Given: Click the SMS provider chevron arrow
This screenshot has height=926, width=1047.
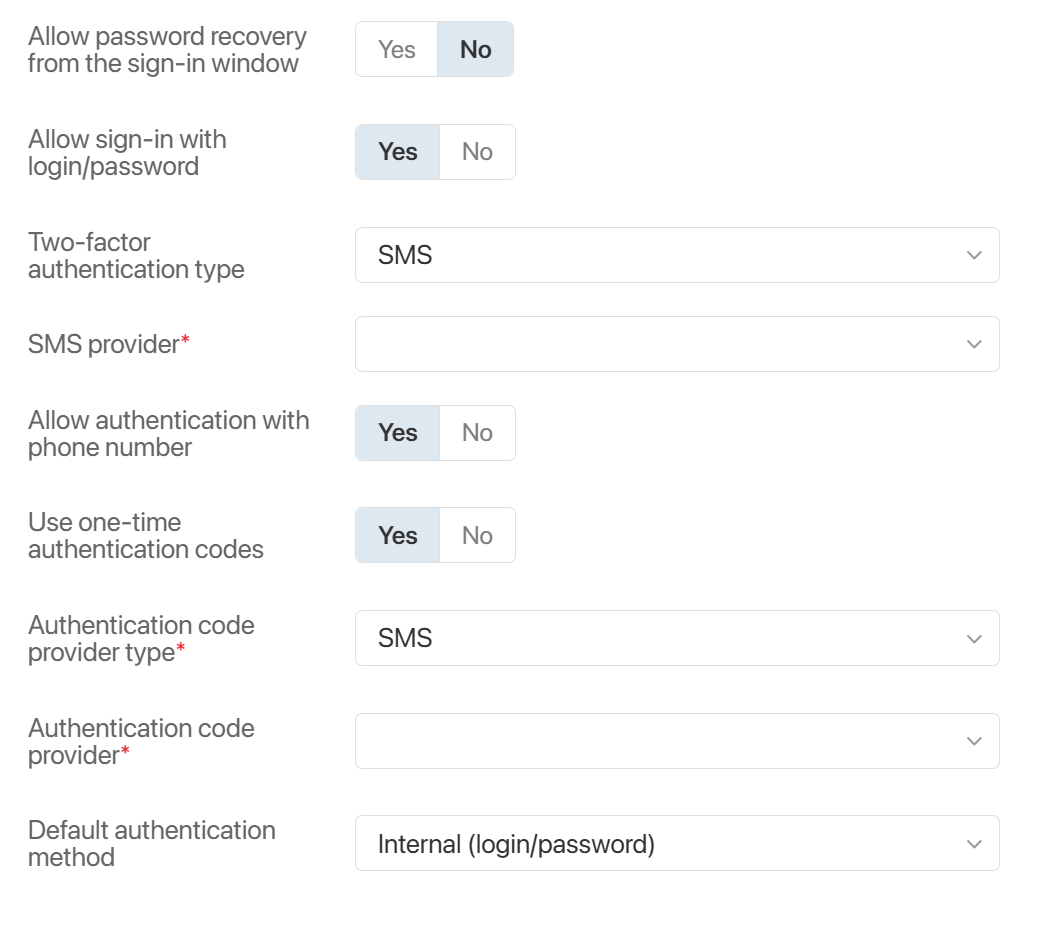Looking at the screenshot, I should point(974,344).
